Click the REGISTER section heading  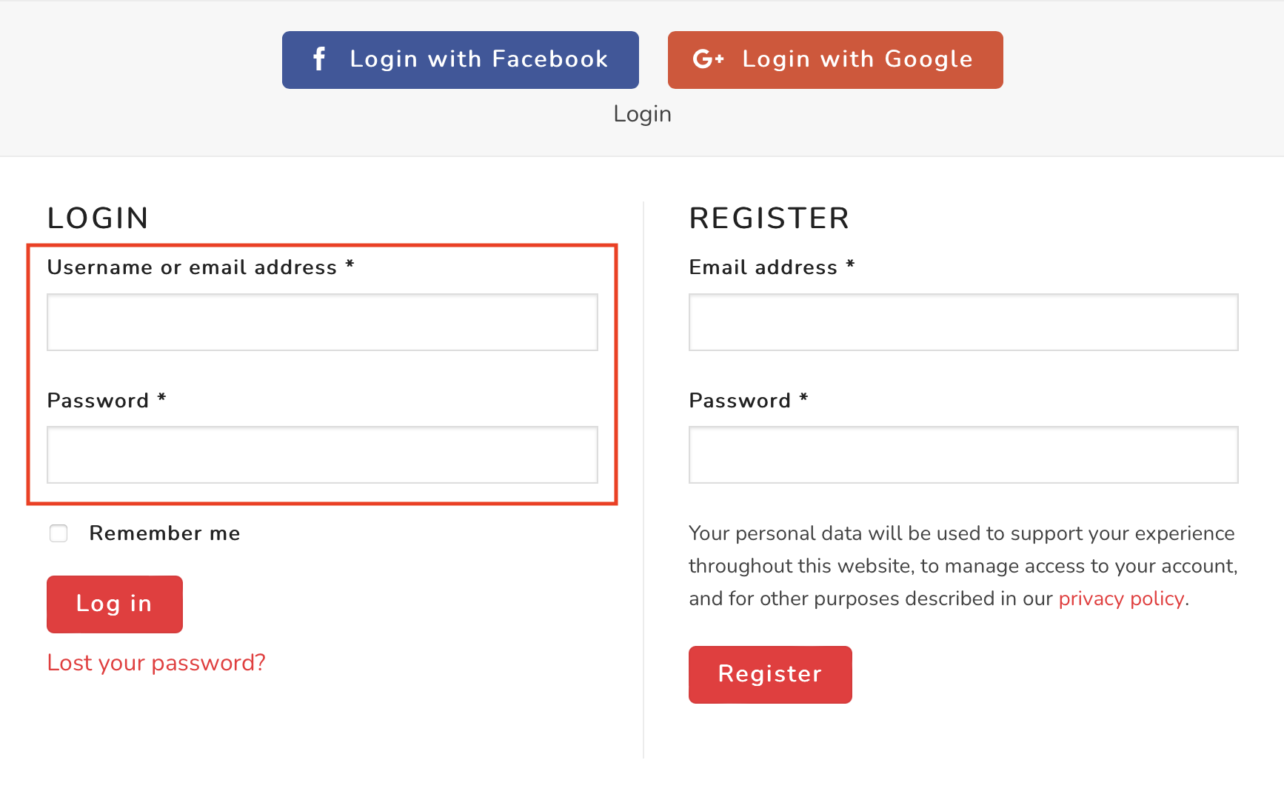[769, 218]
